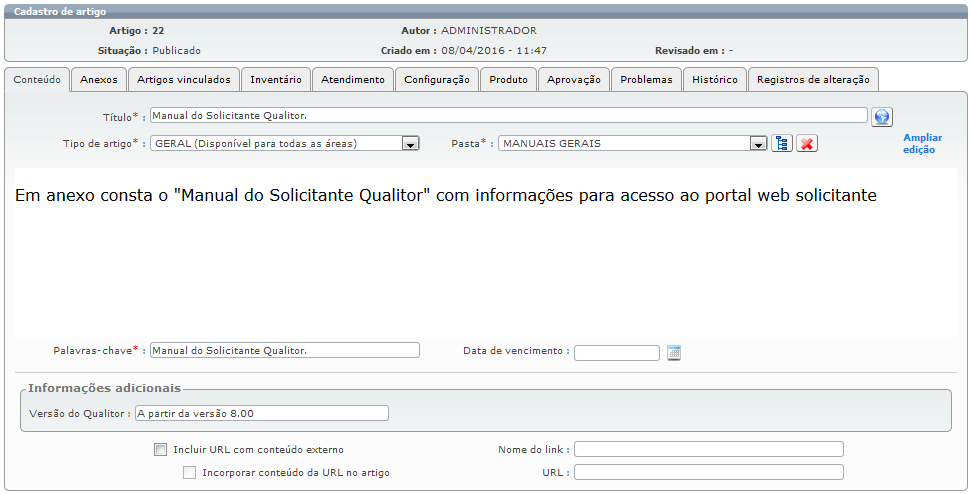
Task: Click the Artigo number 22
Action: coord(158,30)
